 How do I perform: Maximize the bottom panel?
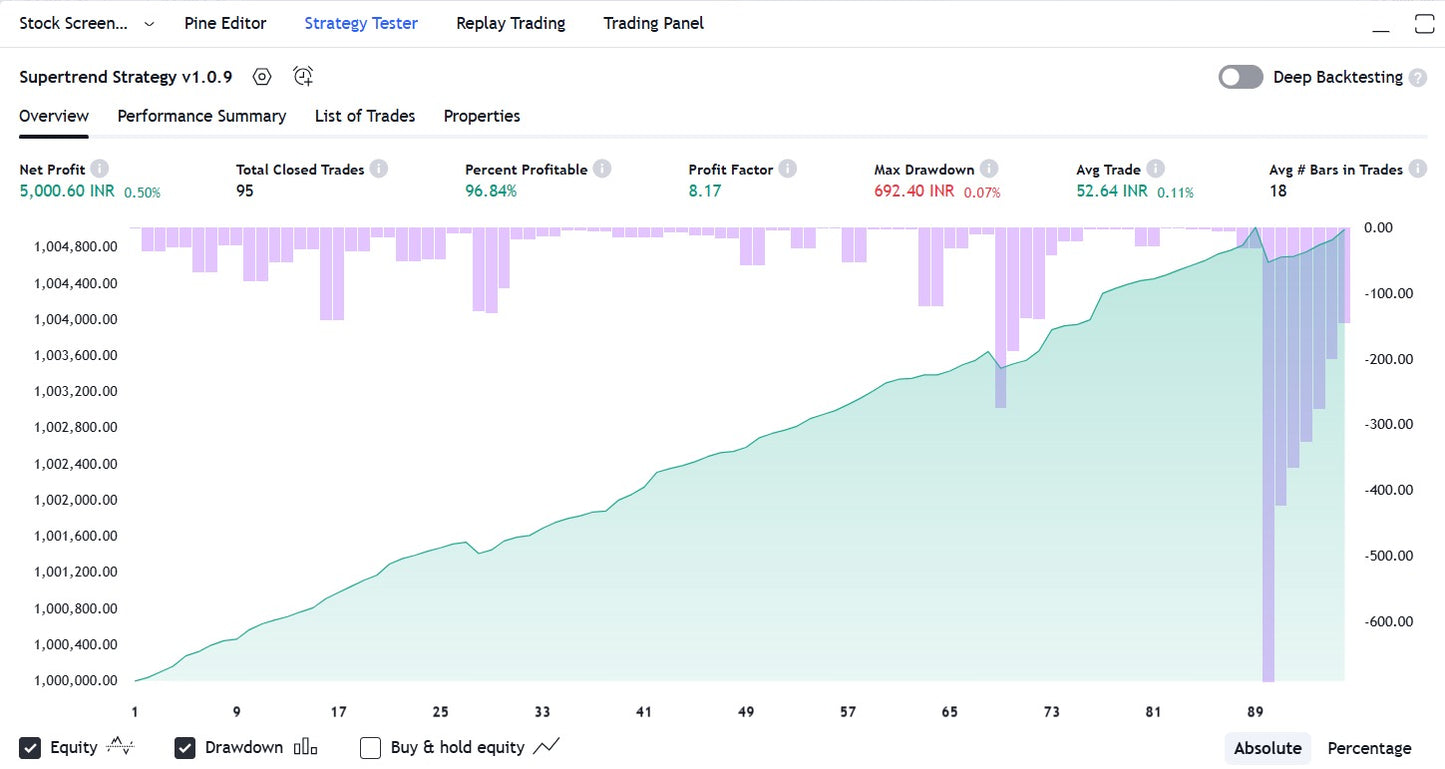pyautogui.click(x=1424, y=24)
